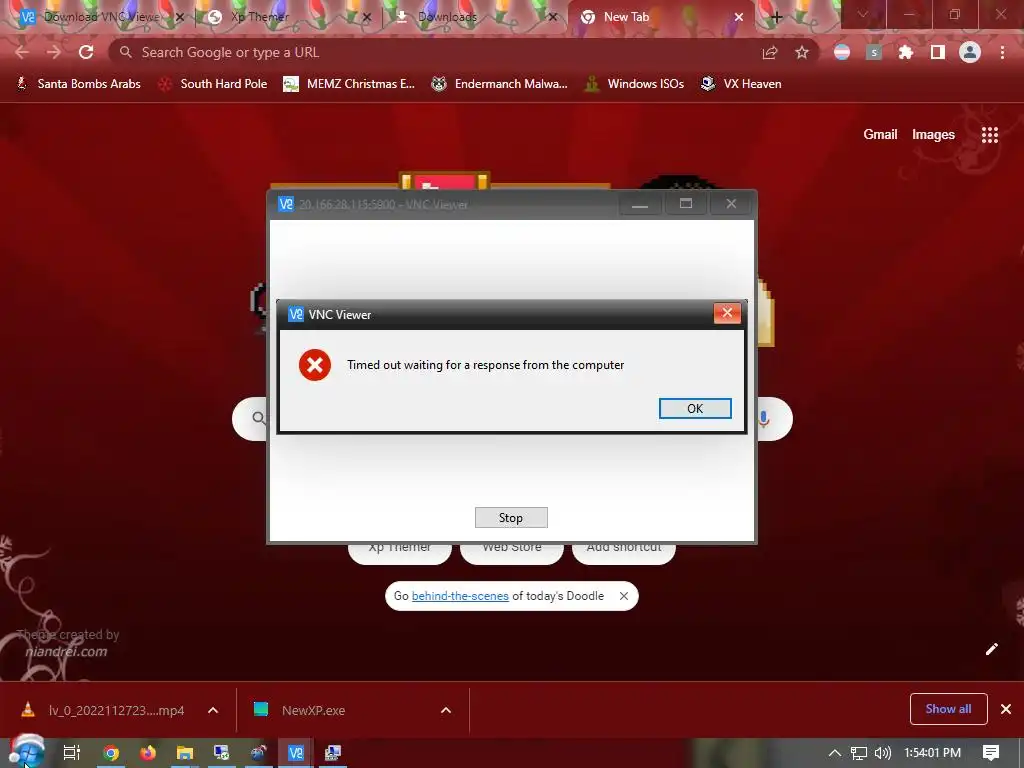1024x768 pixels.
Task: Open the VX Heaven bookmark
Action: click(741, 84)
